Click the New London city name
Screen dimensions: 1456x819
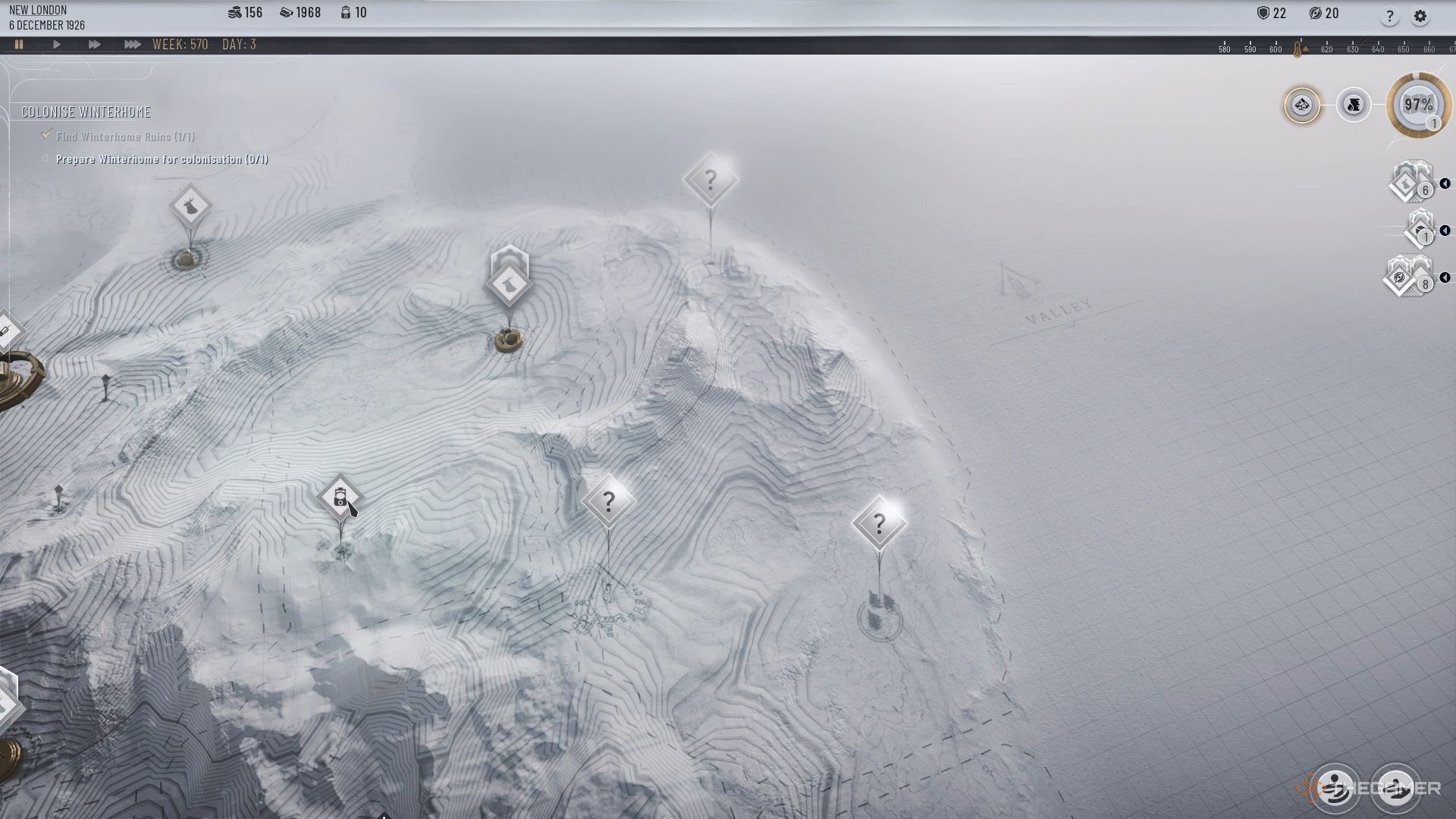(x=38, y=11)
